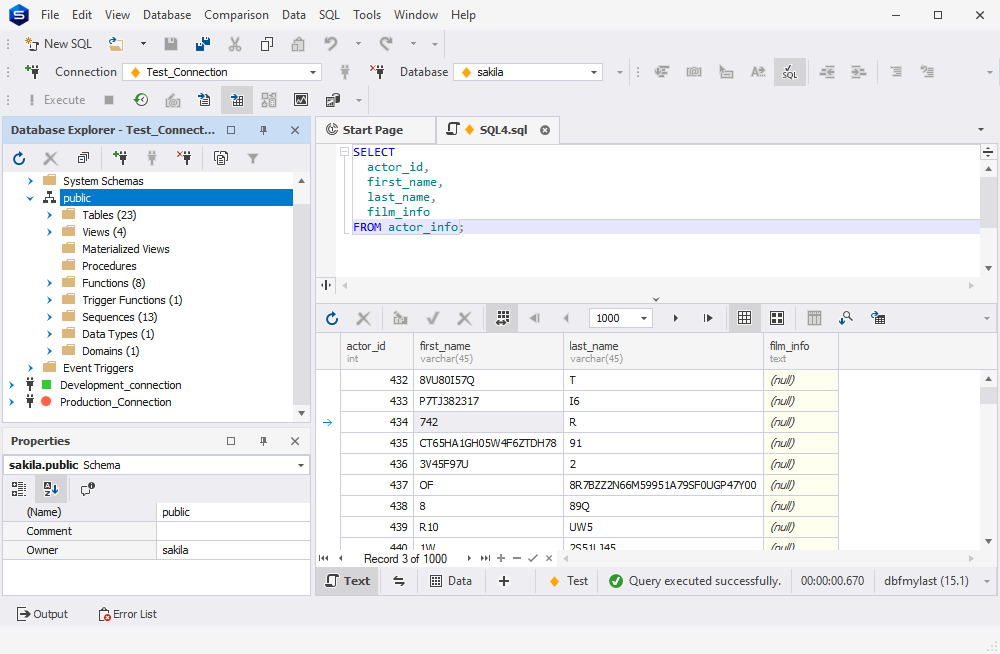Click the Find search icon in results toolbar

[x=846, y=318]
